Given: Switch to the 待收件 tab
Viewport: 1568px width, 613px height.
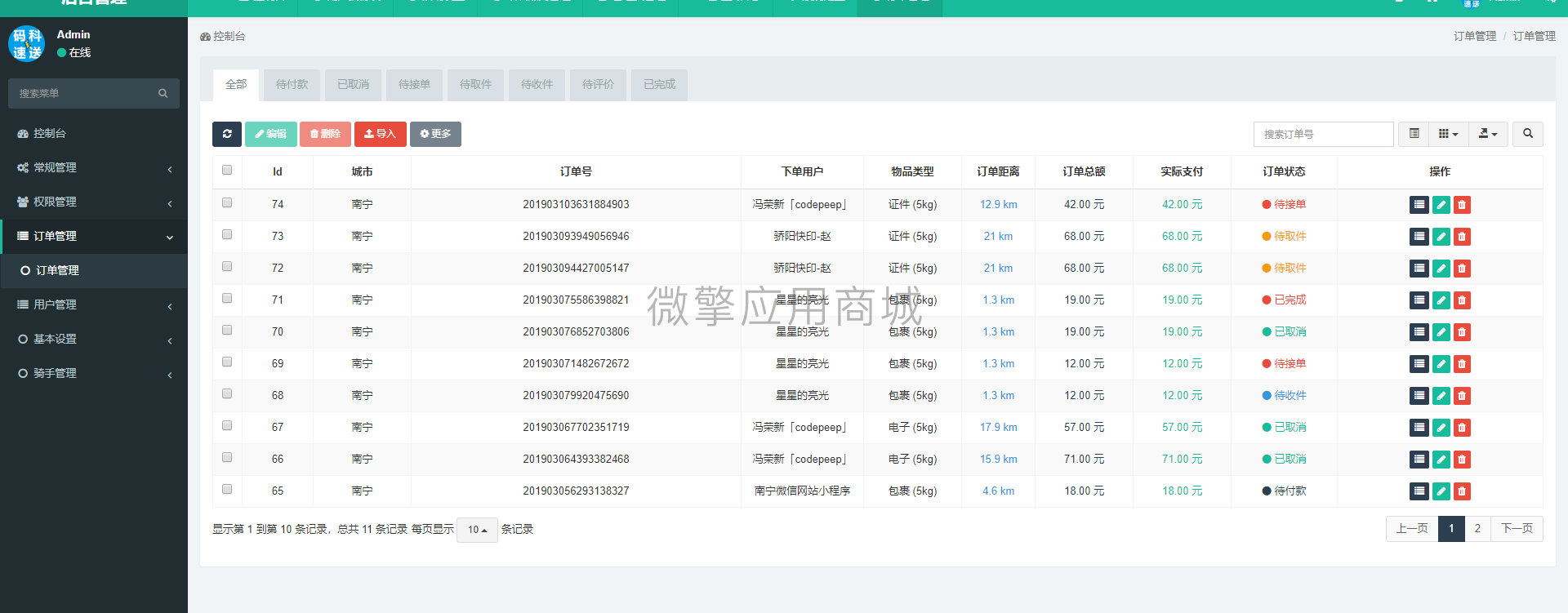Looking at the screenshot, I should tap(537, 85).
